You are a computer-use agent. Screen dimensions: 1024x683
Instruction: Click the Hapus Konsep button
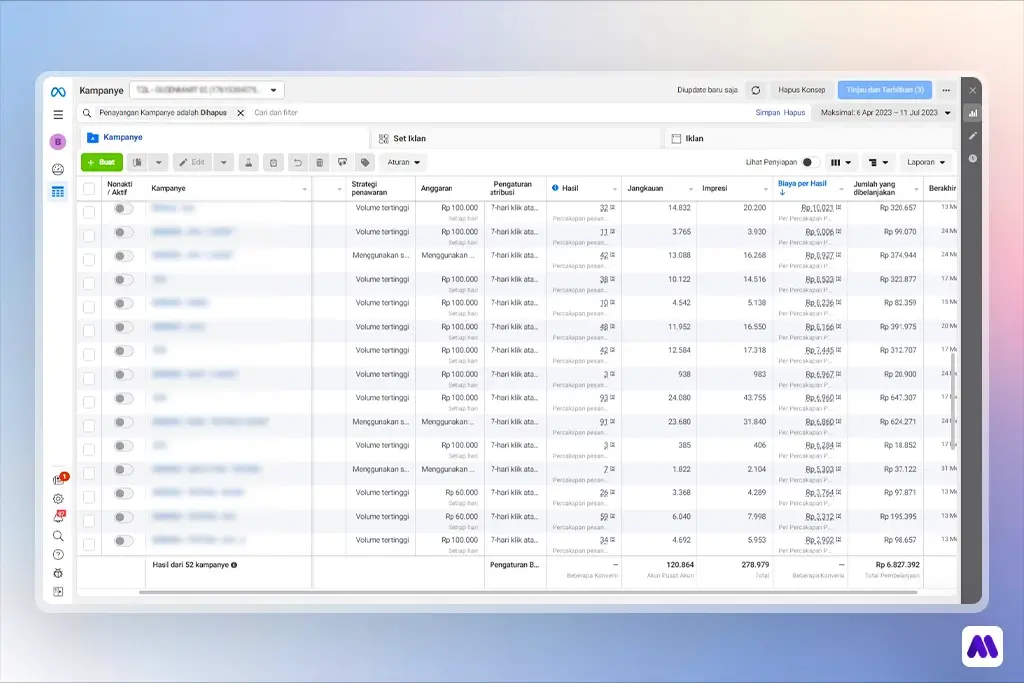[801, 90]
